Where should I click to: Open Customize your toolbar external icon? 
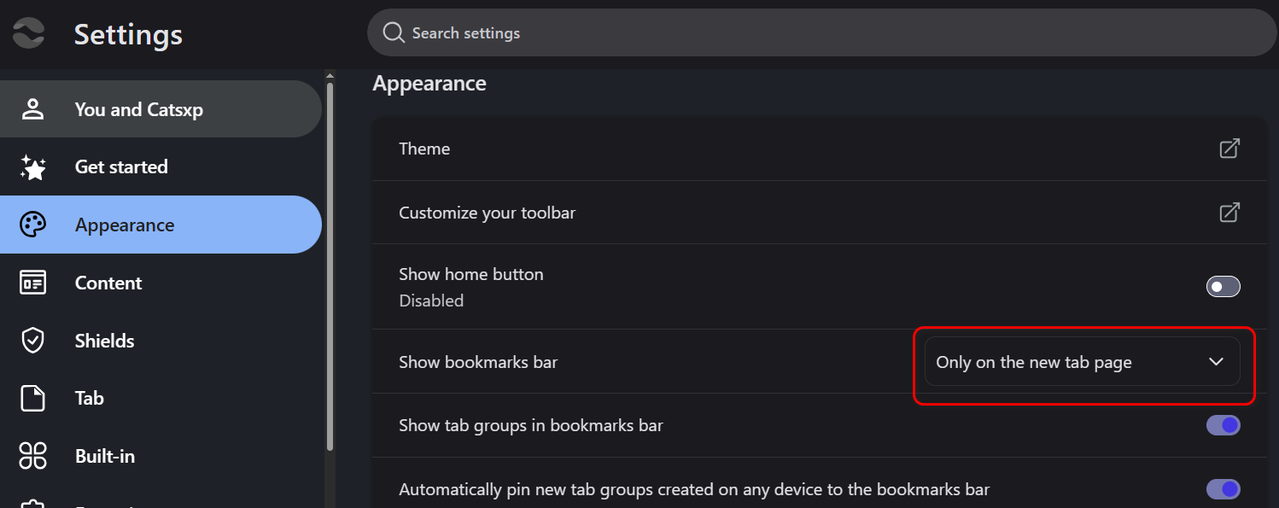1229,213
